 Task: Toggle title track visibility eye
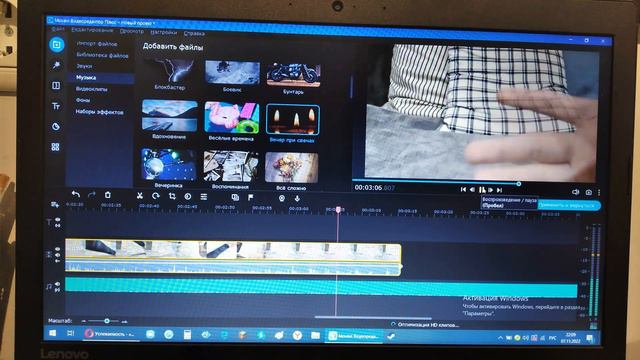point(58,220)
